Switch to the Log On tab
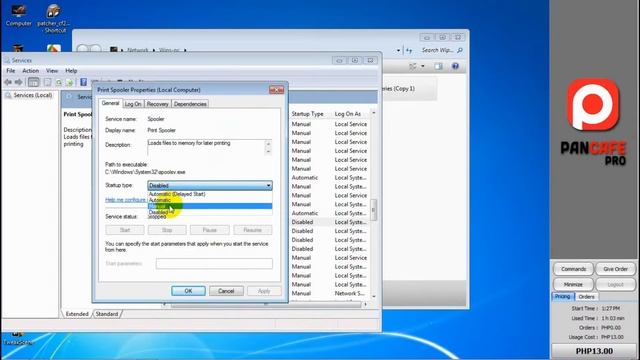 [x=133, y=104]
